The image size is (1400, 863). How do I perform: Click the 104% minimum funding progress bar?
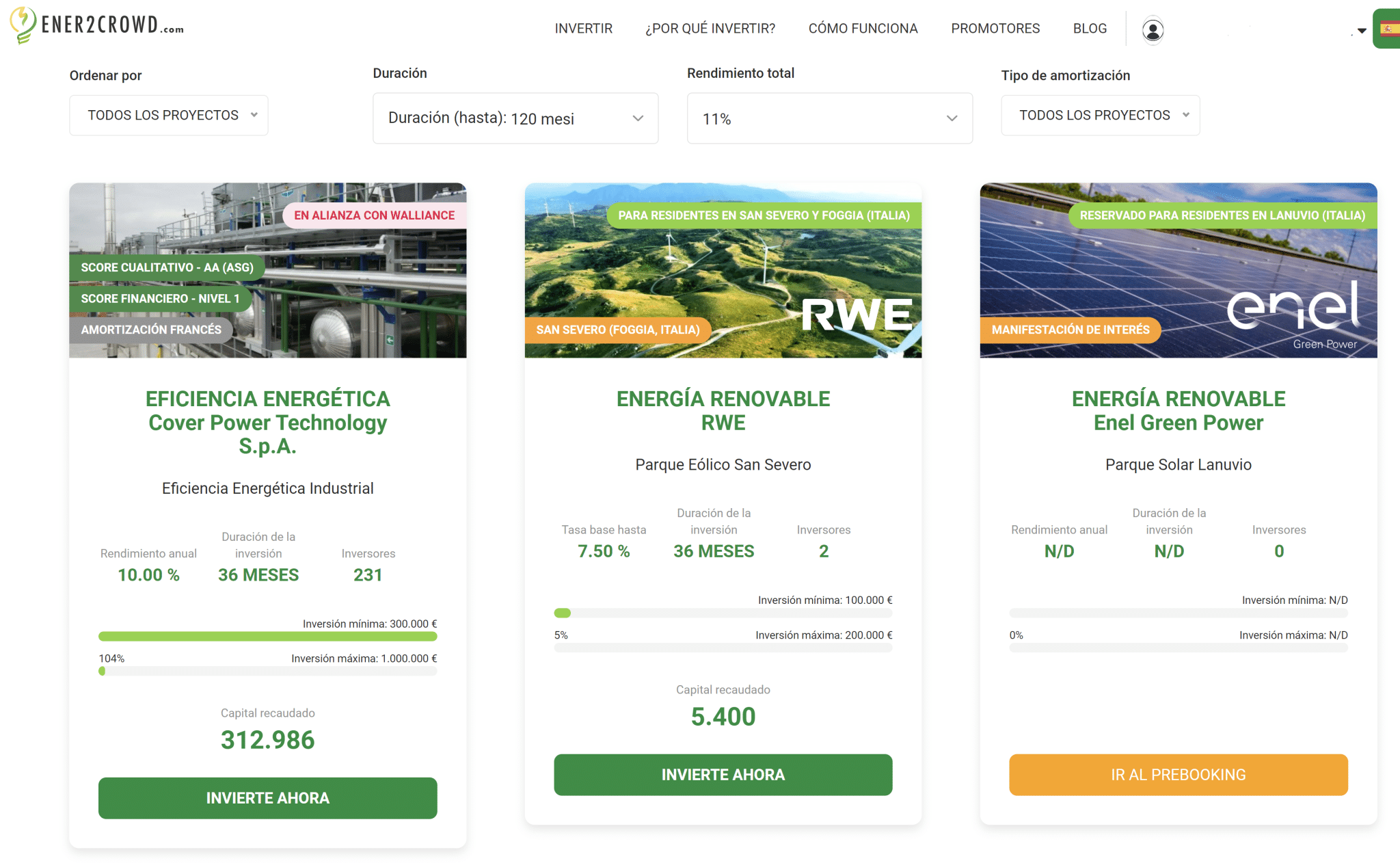(268, 637)
